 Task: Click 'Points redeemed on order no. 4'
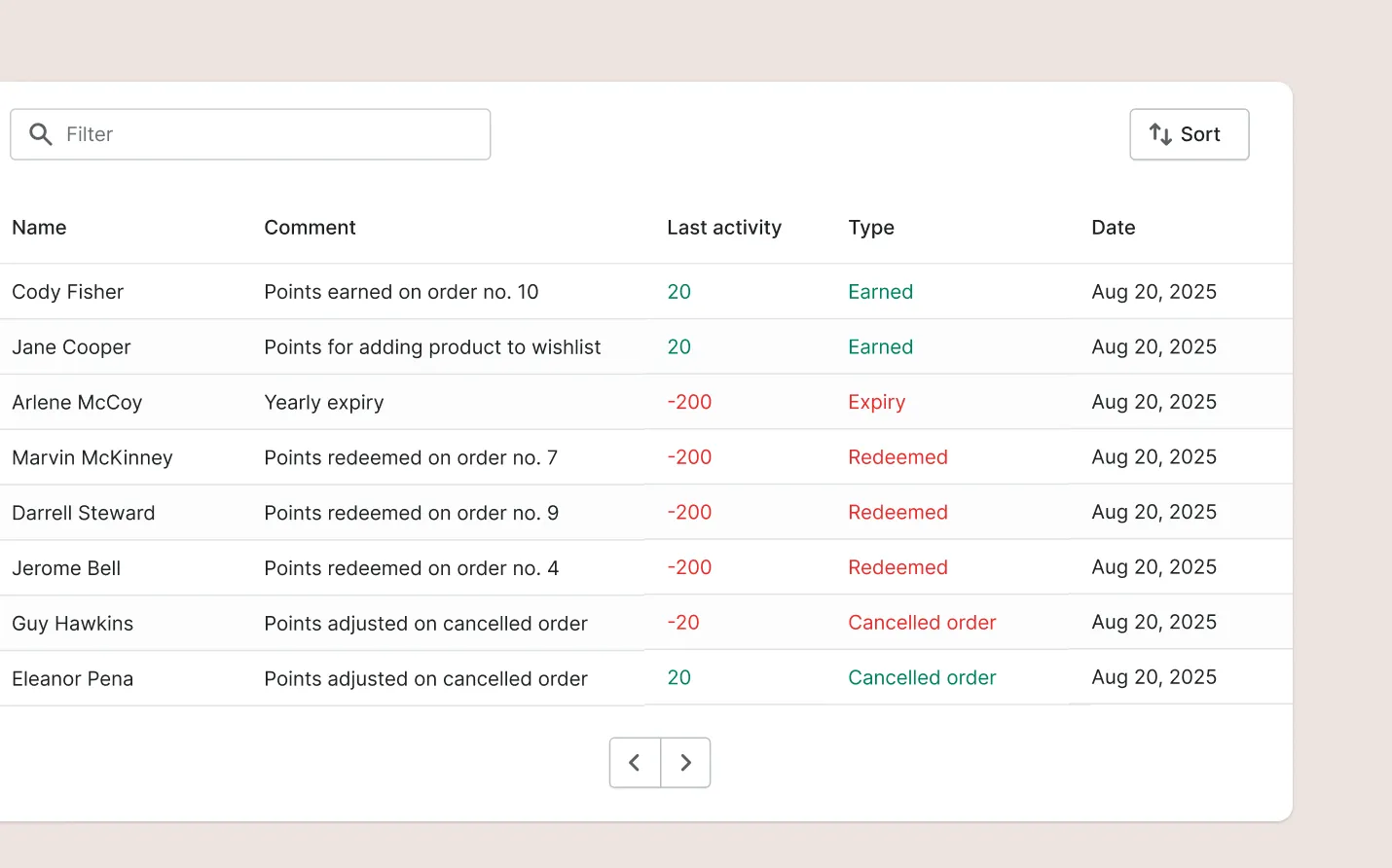[412, 568]
